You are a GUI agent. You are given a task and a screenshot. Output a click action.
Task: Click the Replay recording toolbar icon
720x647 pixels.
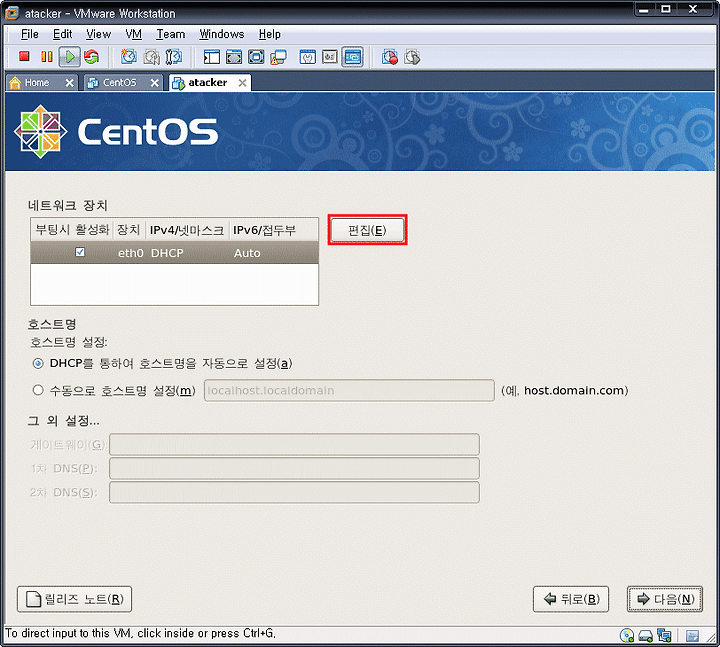point(412,57)
